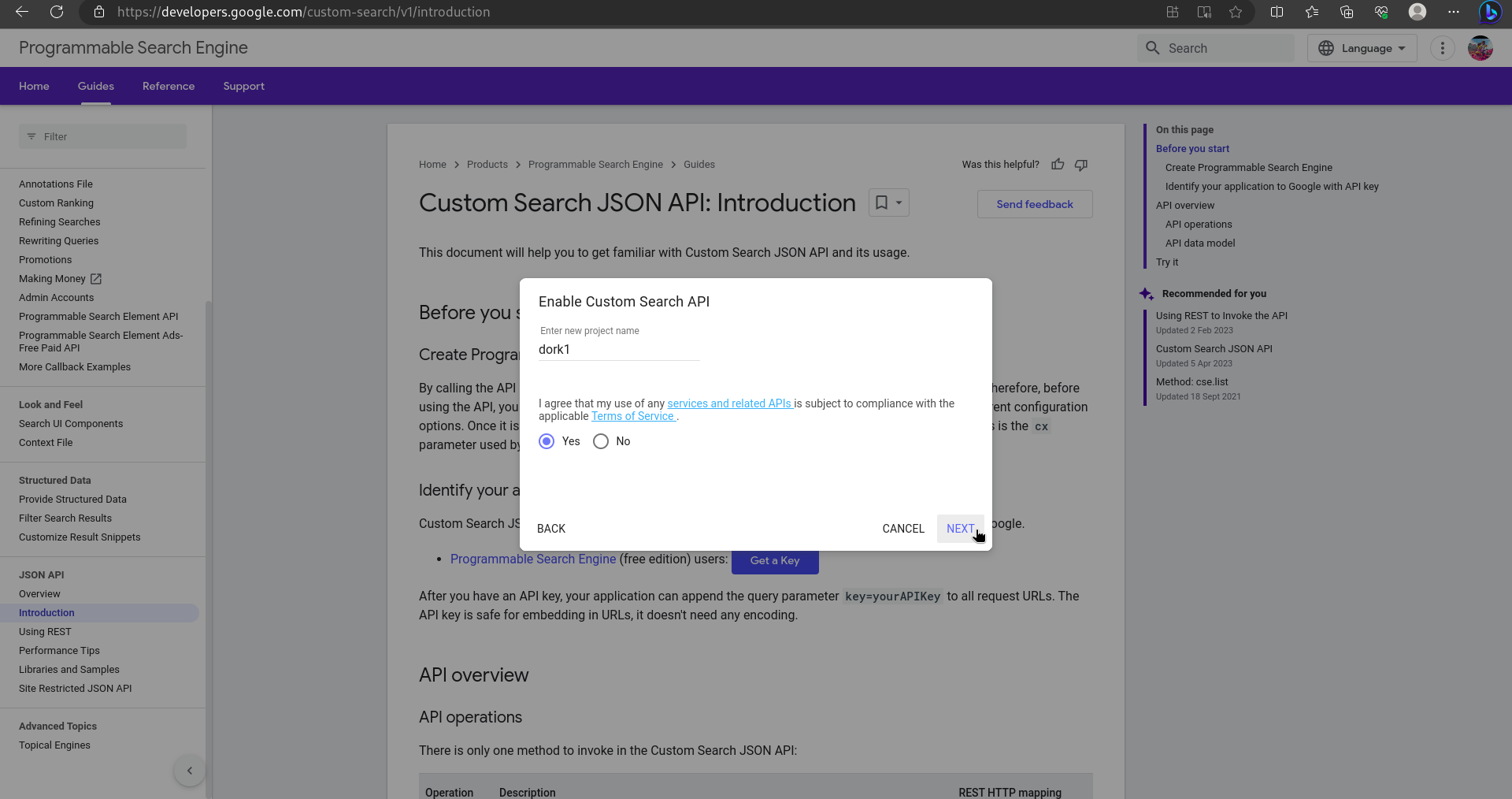1512x799 pixels.
Task: Click the sidebar Filter field
Action: click(x=102, y=136)
